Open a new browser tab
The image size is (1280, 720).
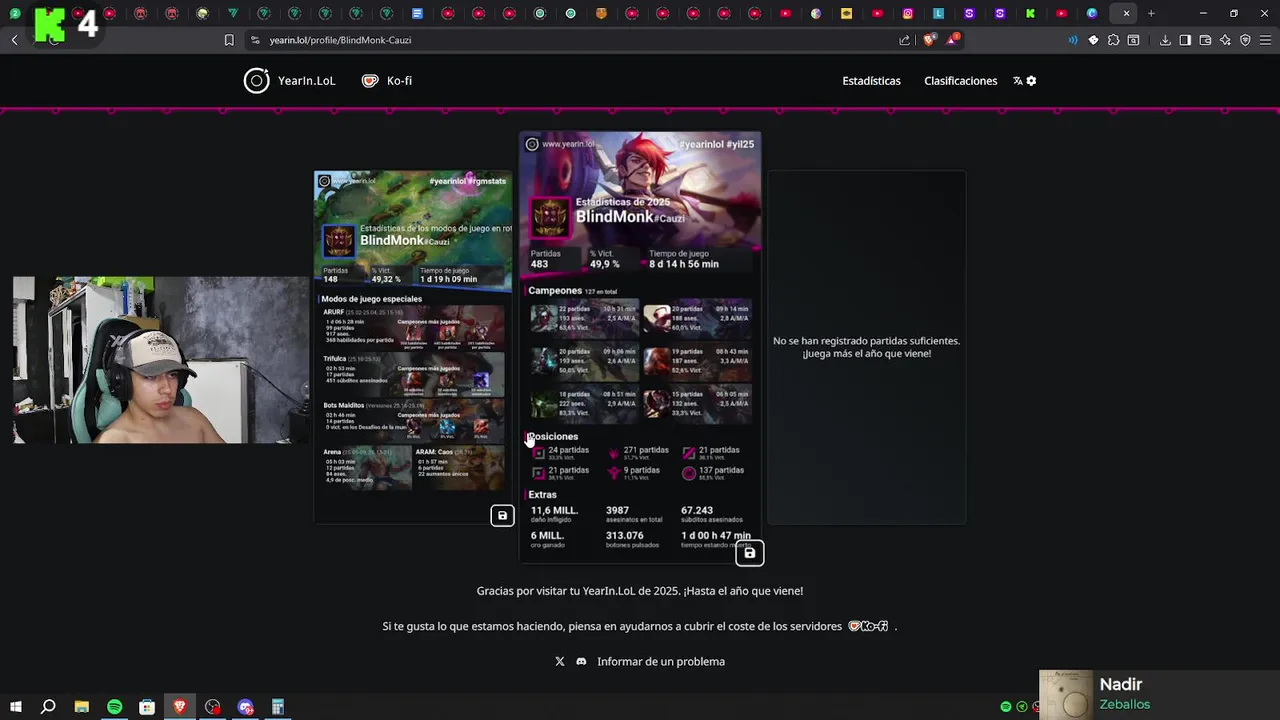[1151, 13]
